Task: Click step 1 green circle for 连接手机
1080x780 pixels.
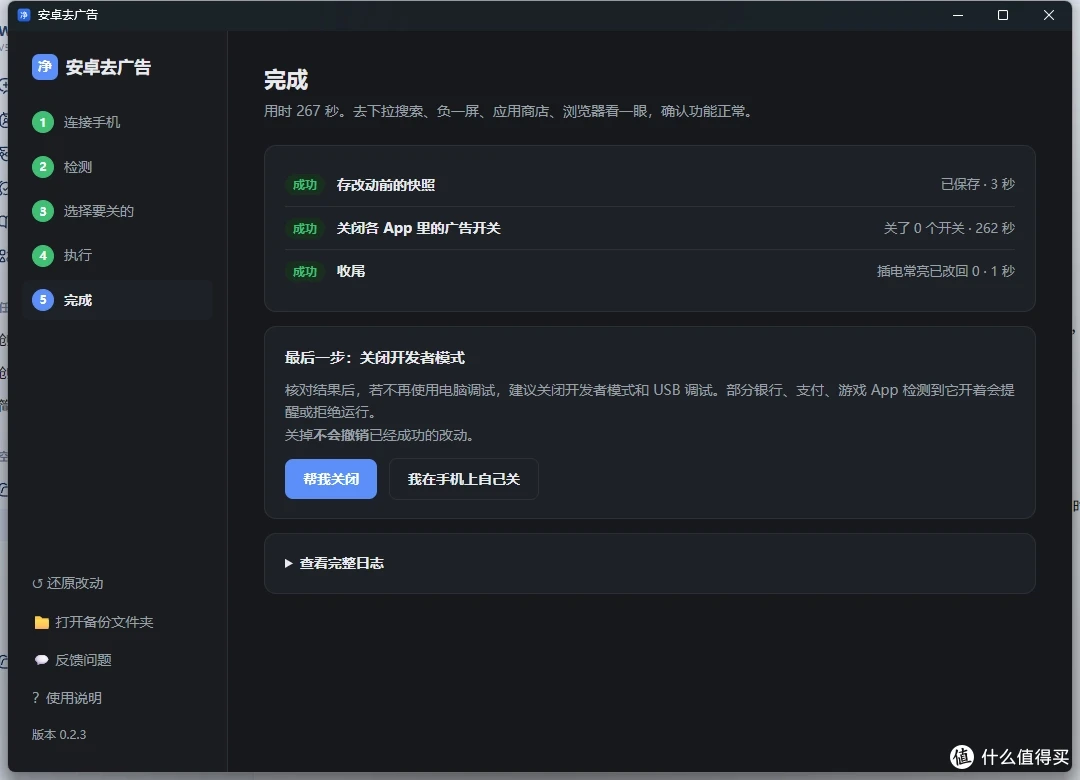Action: tap(43, 122)
